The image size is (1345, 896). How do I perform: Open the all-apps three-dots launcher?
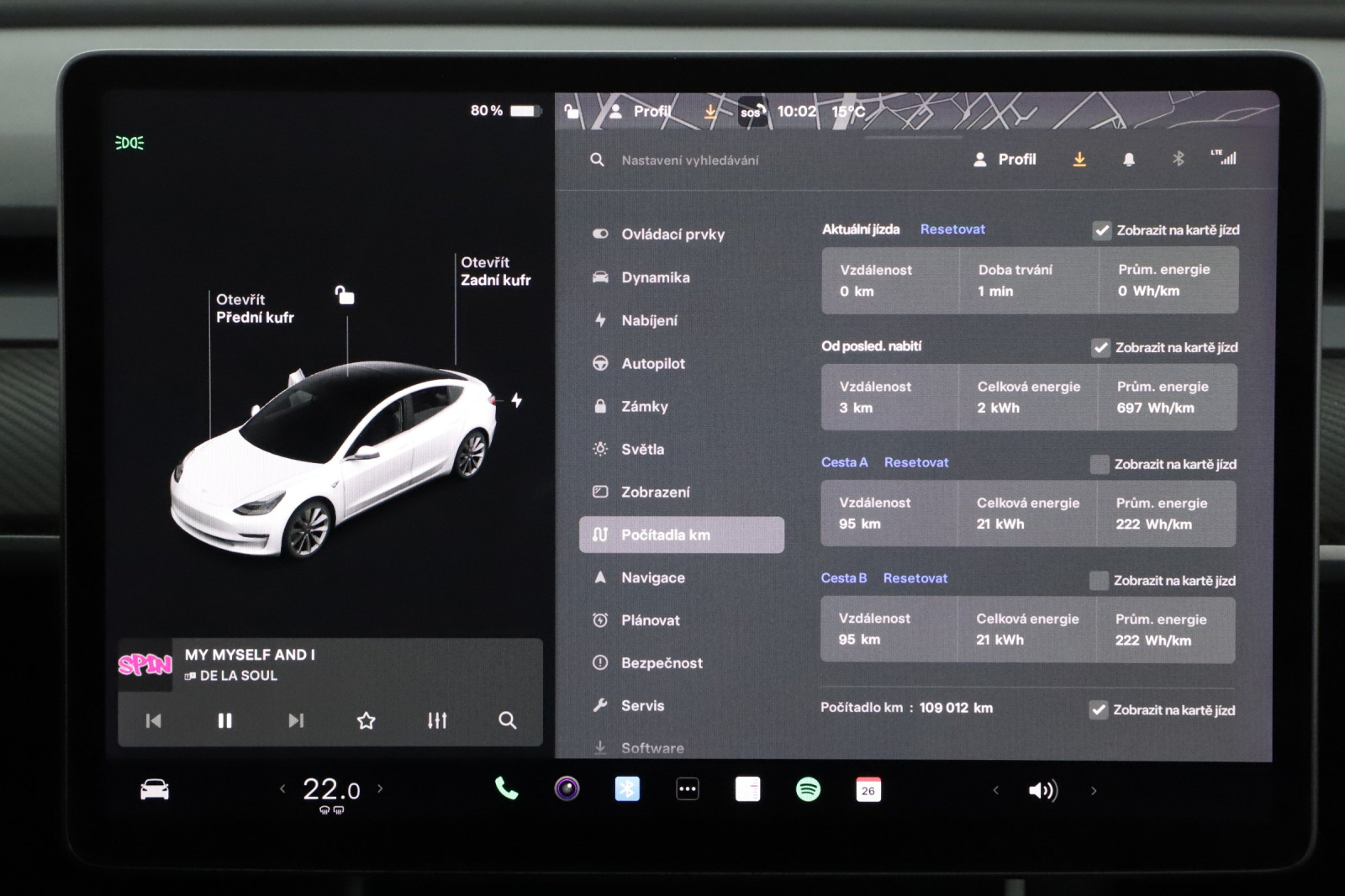point(688,789)
